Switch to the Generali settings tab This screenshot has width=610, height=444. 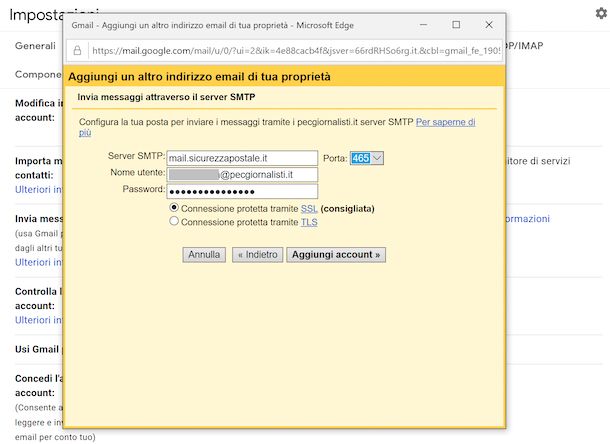[35, 46]
